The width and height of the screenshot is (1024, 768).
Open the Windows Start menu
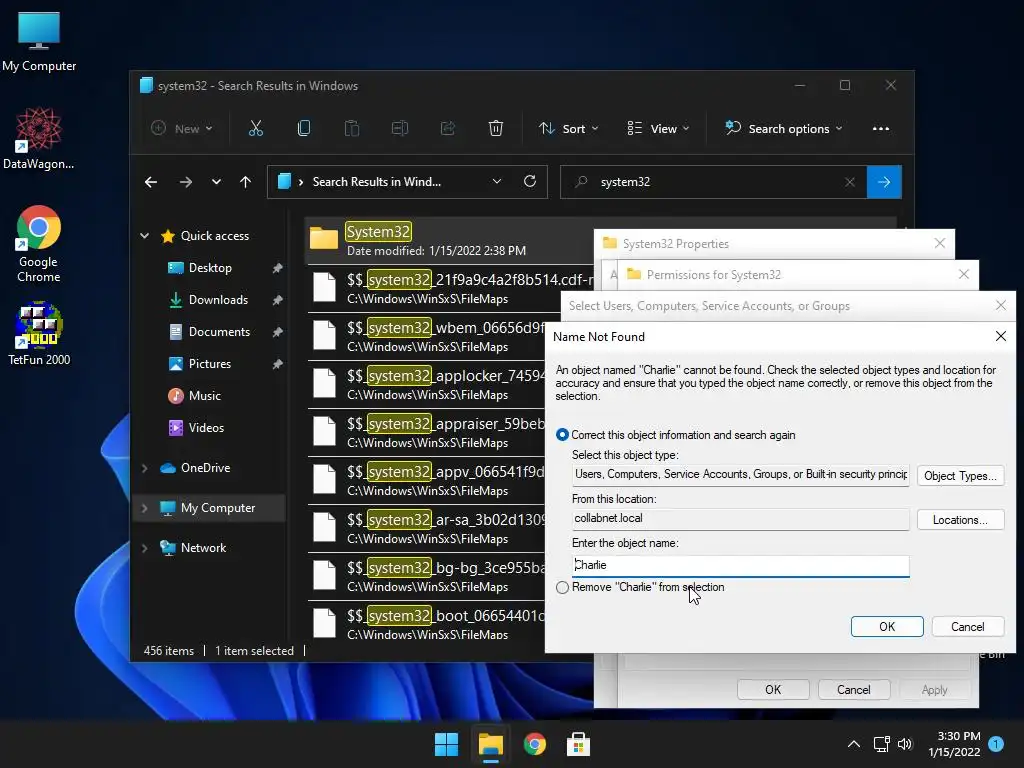point(447,744)
